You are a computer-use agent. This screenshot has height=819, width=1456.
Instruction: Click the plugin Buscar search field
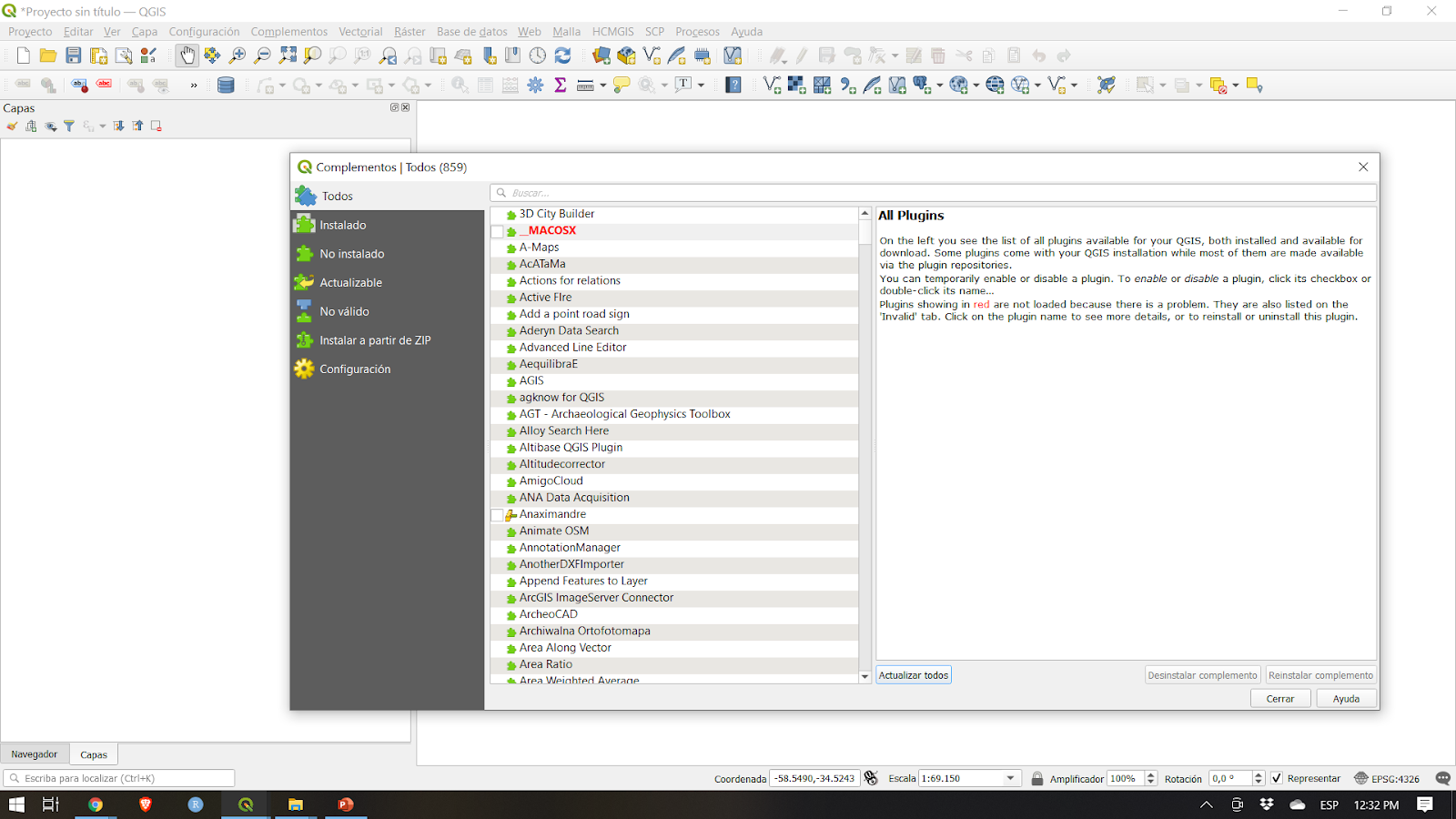pyautogui.click(x=934, y=193)
